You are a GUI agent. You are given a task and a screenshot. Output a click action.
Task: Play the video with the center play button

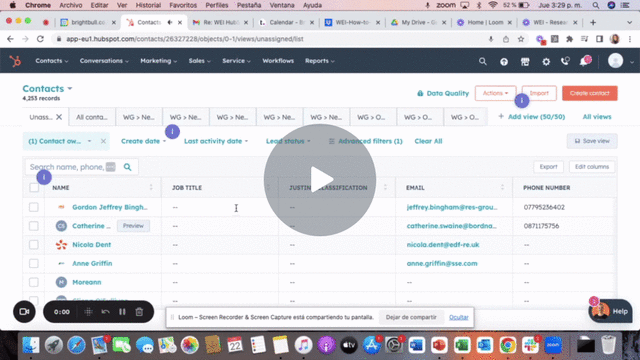click(320, 180)
